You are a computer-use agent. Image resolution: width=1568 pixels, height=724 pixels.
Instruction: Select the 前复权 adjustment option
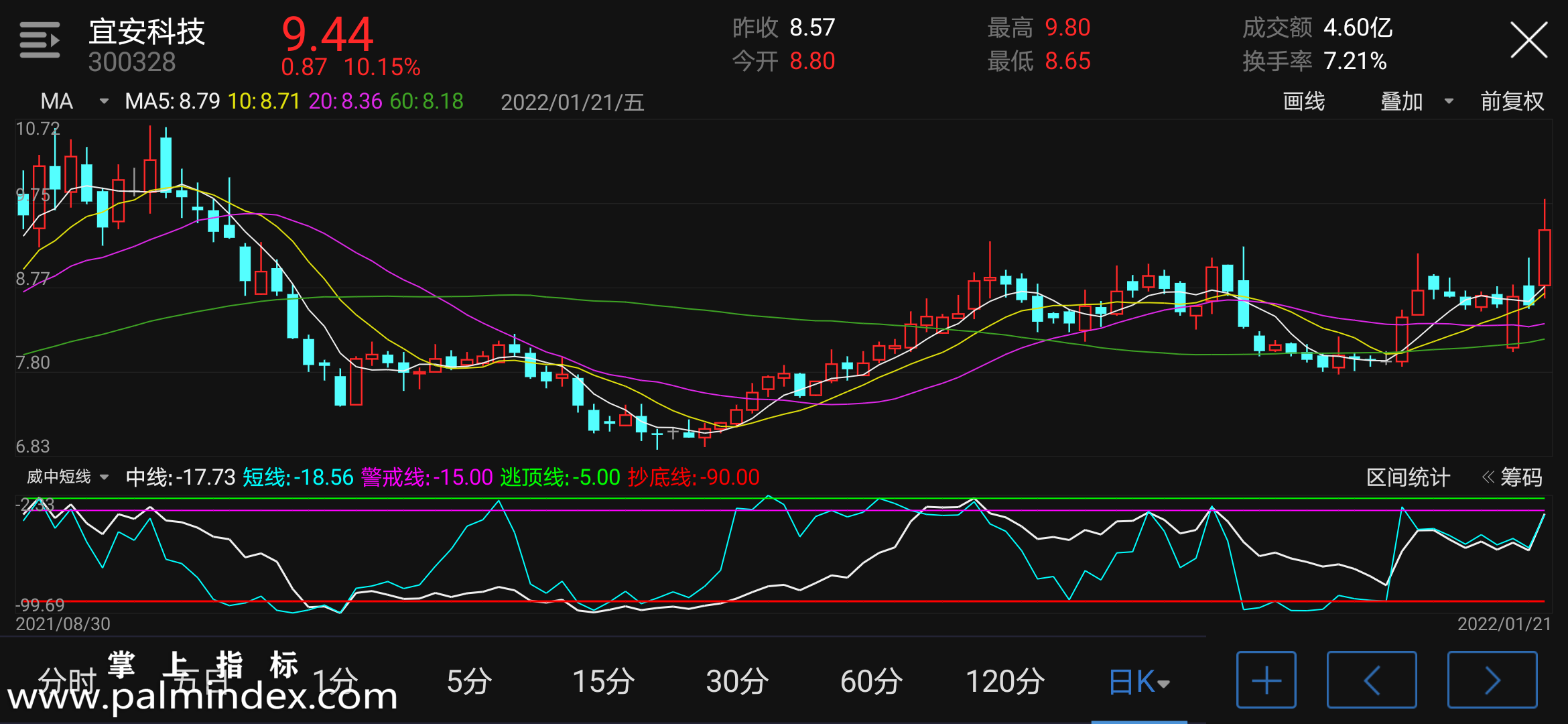tap(1512, 101)
